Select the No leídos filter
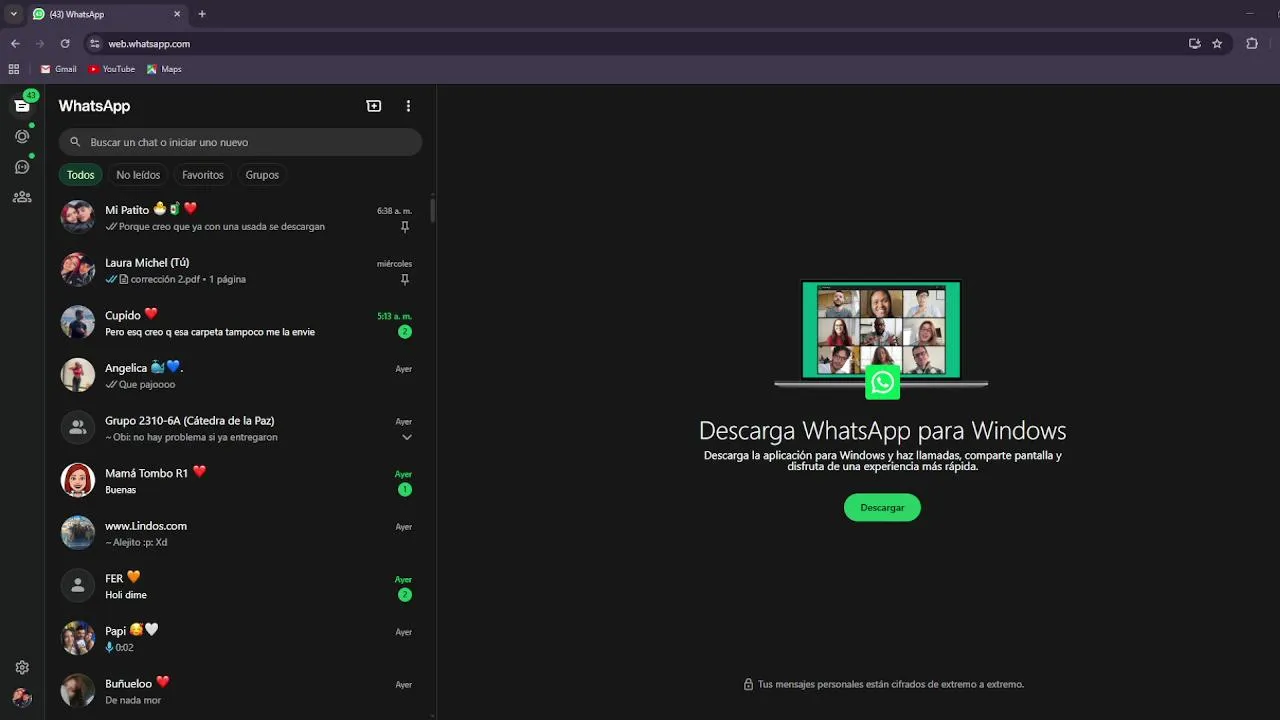The width and height of the screenshot is (1280, 720). coord(138,175)
